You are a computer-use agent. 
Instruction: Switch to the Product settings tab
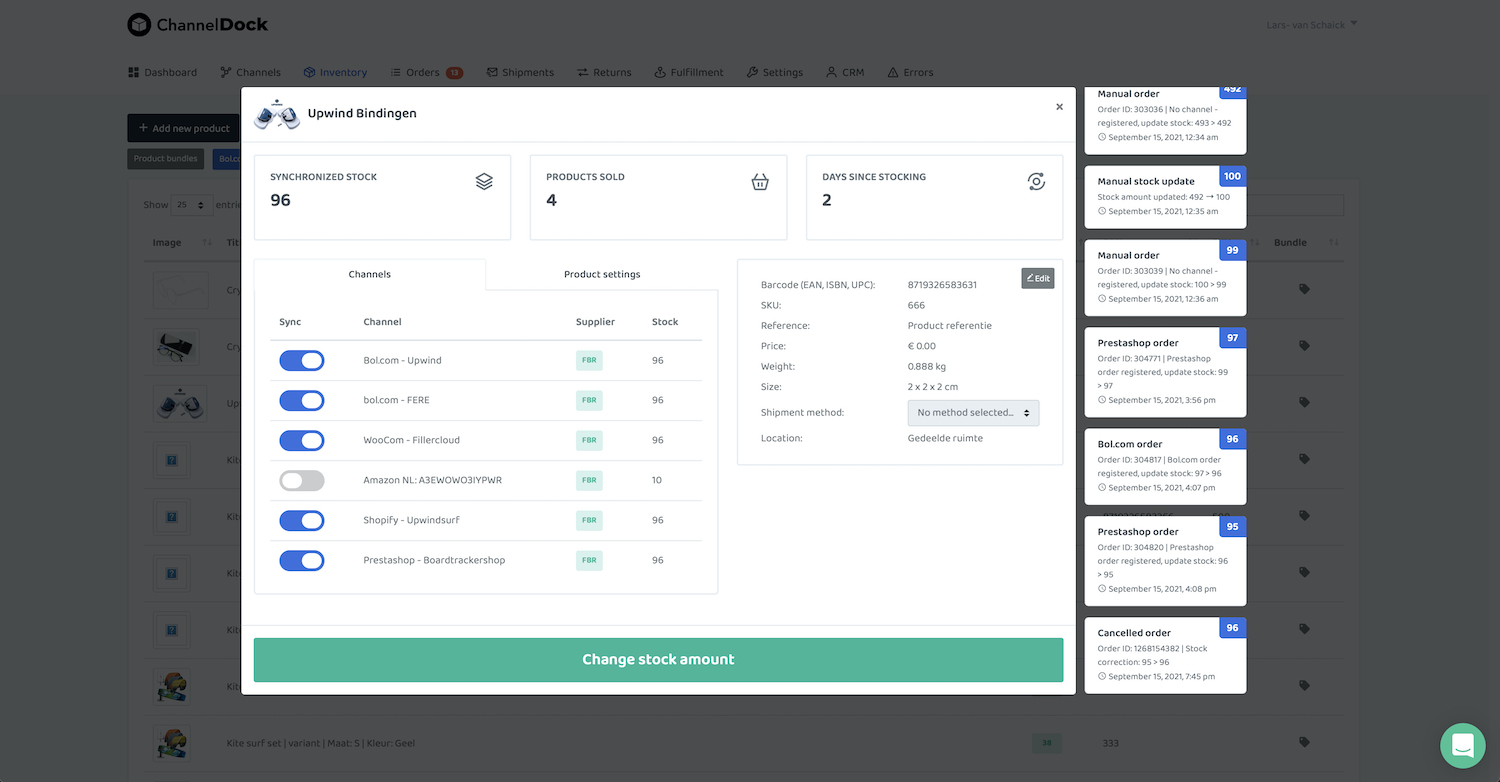[602, 274]
